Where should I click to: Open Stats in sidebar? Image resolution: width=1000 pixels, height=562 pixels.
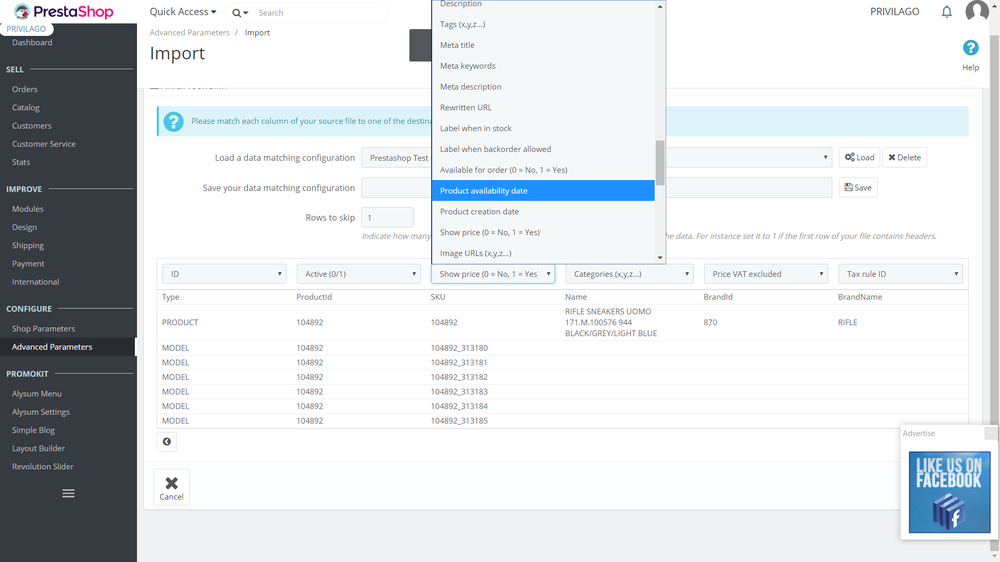coord(21,162)
